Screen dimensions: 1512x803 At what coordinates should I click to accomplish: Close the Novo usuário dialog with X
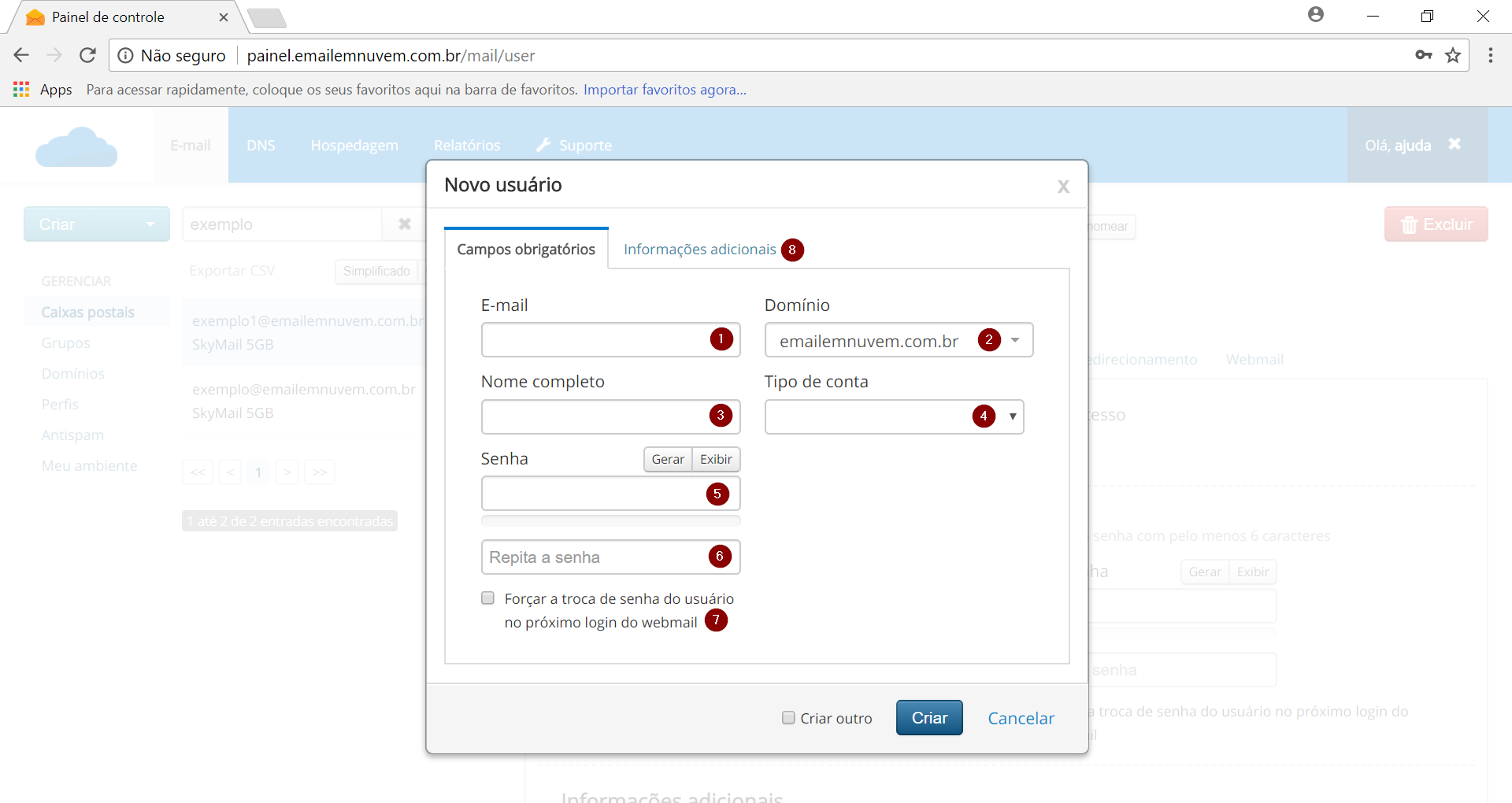(1063, 187)
